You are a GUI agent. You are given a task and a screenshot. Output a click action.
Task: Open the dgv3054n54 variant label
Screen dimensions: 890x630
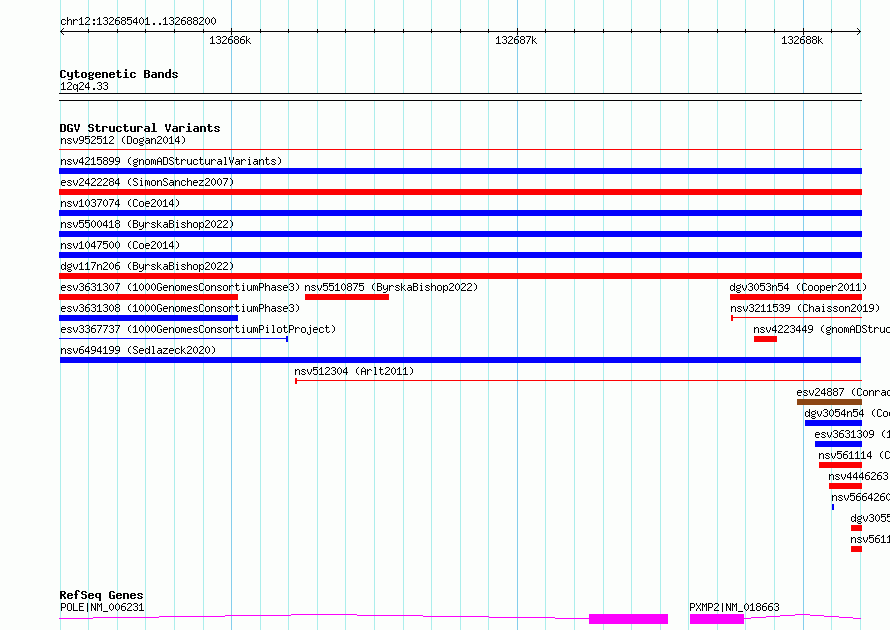click(x=847, y=413)
